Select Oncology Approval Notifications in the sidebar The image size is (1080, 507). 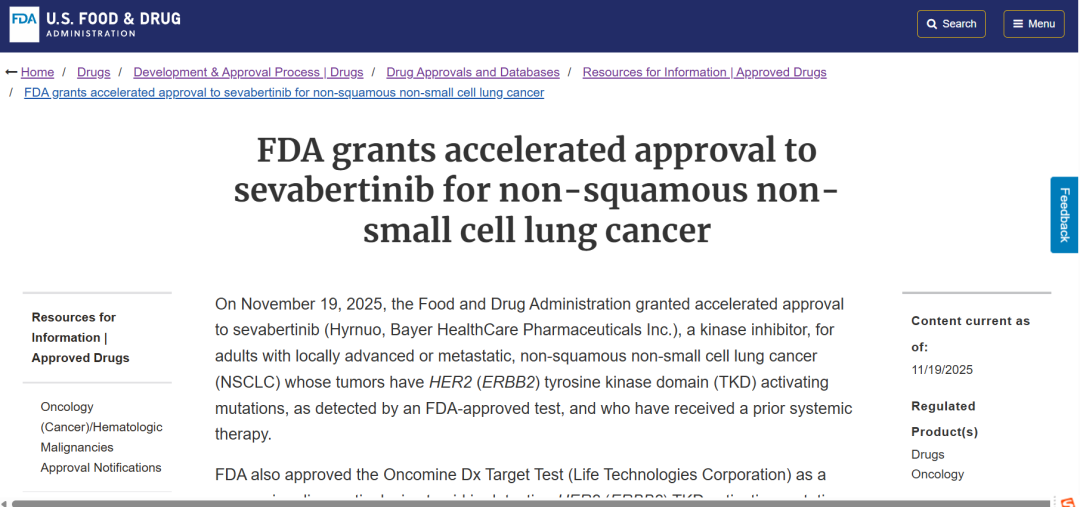pos(101,437)
